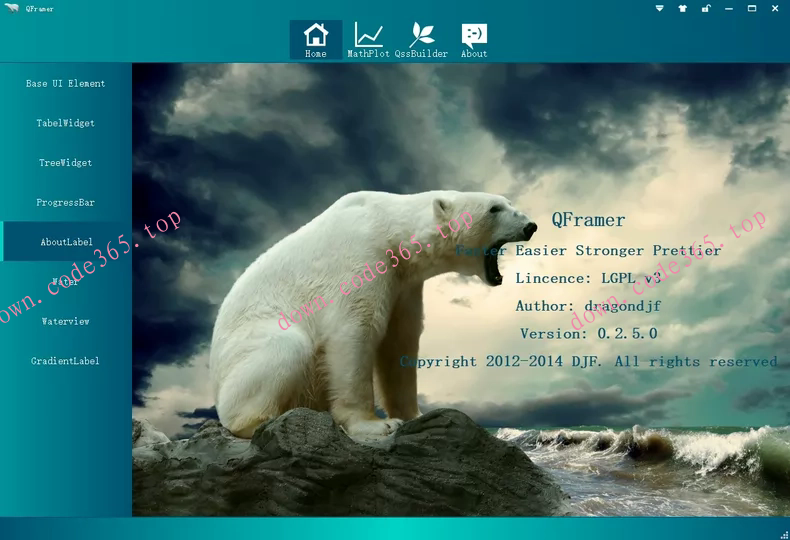
Task: Open the TreeWidget sidebar page
Action: coord(66,163)
